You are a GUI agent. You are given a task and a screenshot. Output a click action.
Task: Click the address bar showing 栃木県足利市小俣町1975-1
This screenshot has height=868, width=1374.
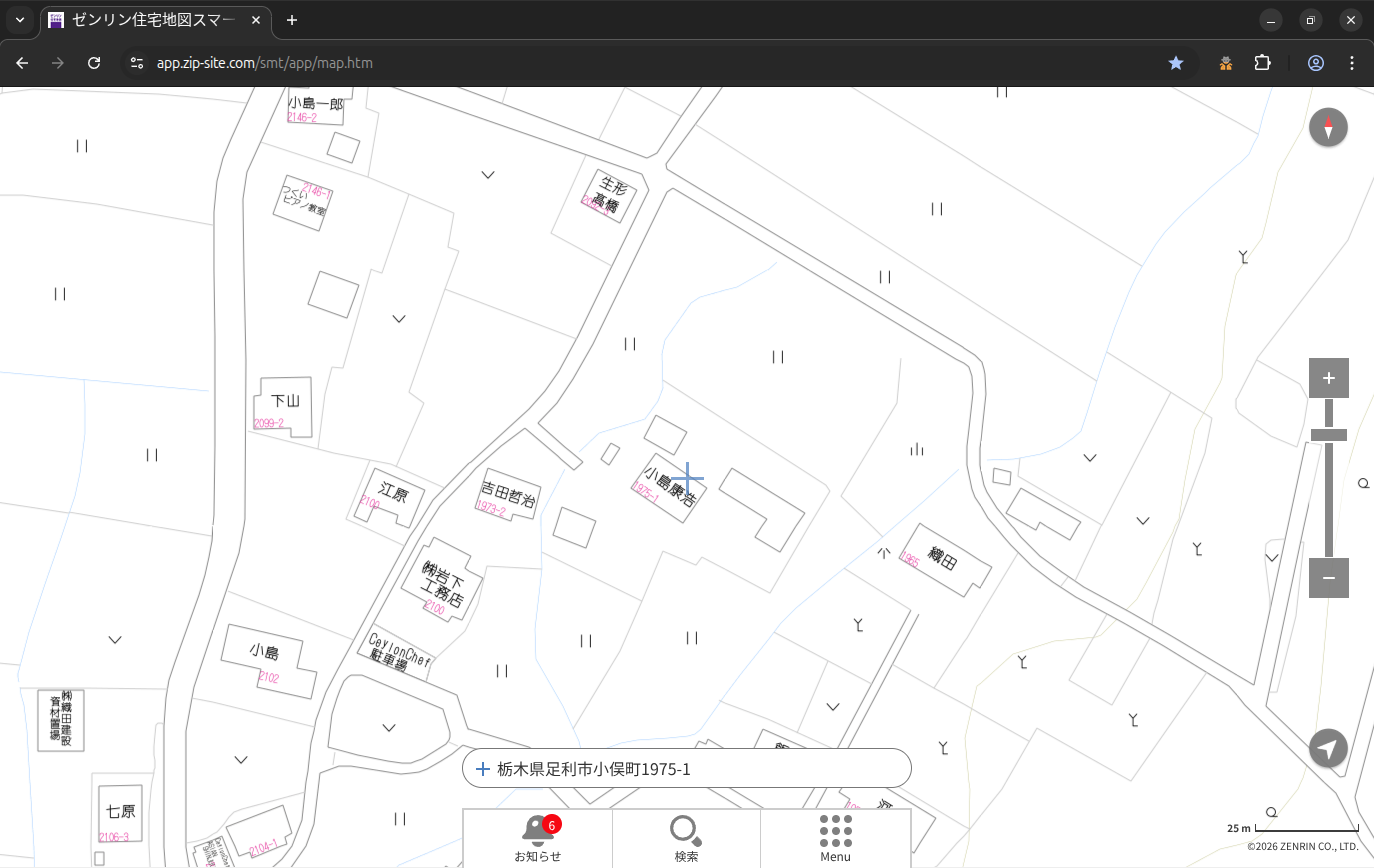point(686,769)
